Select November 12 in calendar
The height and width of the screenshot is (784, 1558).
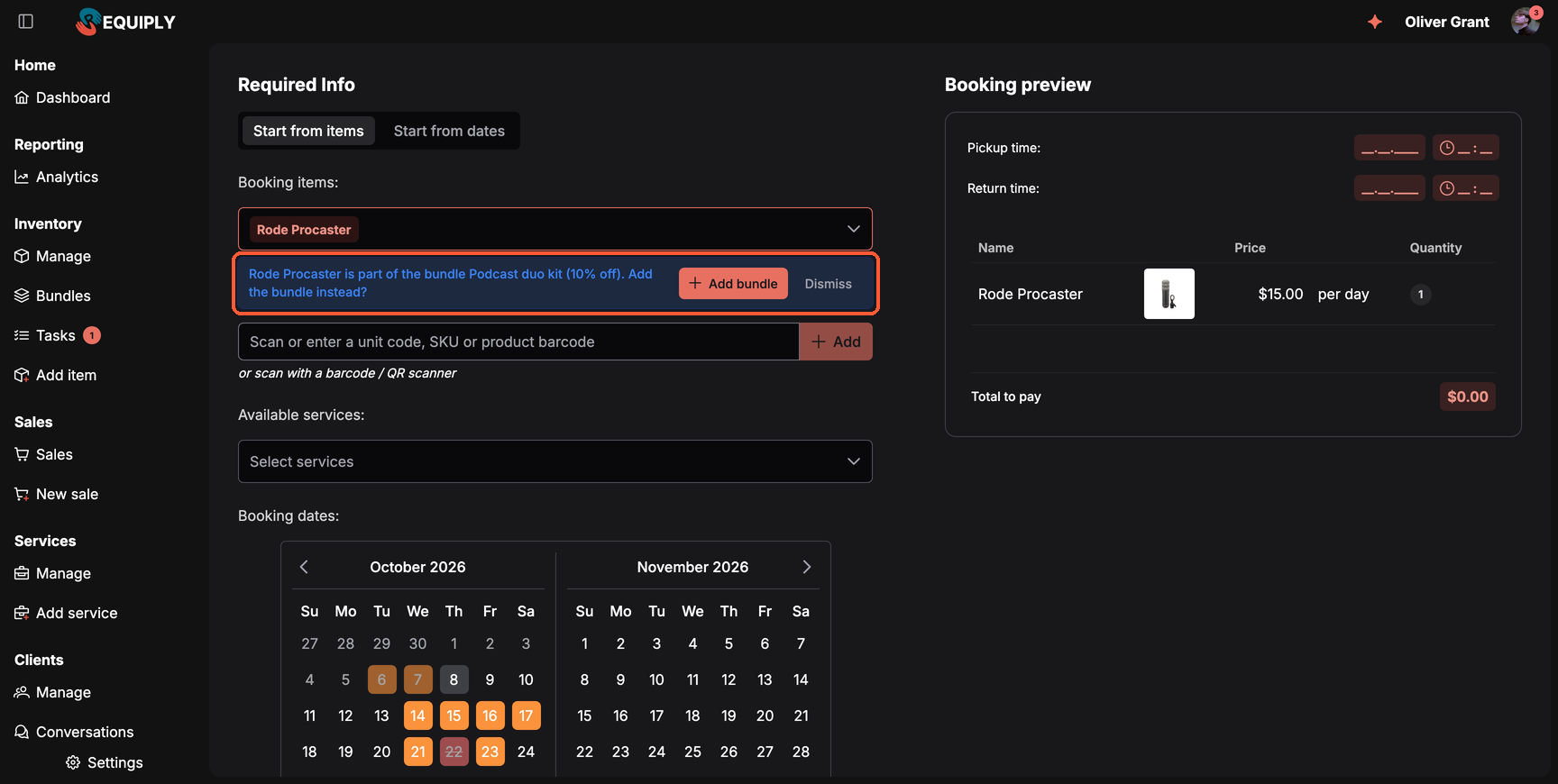tap(729, 679)
